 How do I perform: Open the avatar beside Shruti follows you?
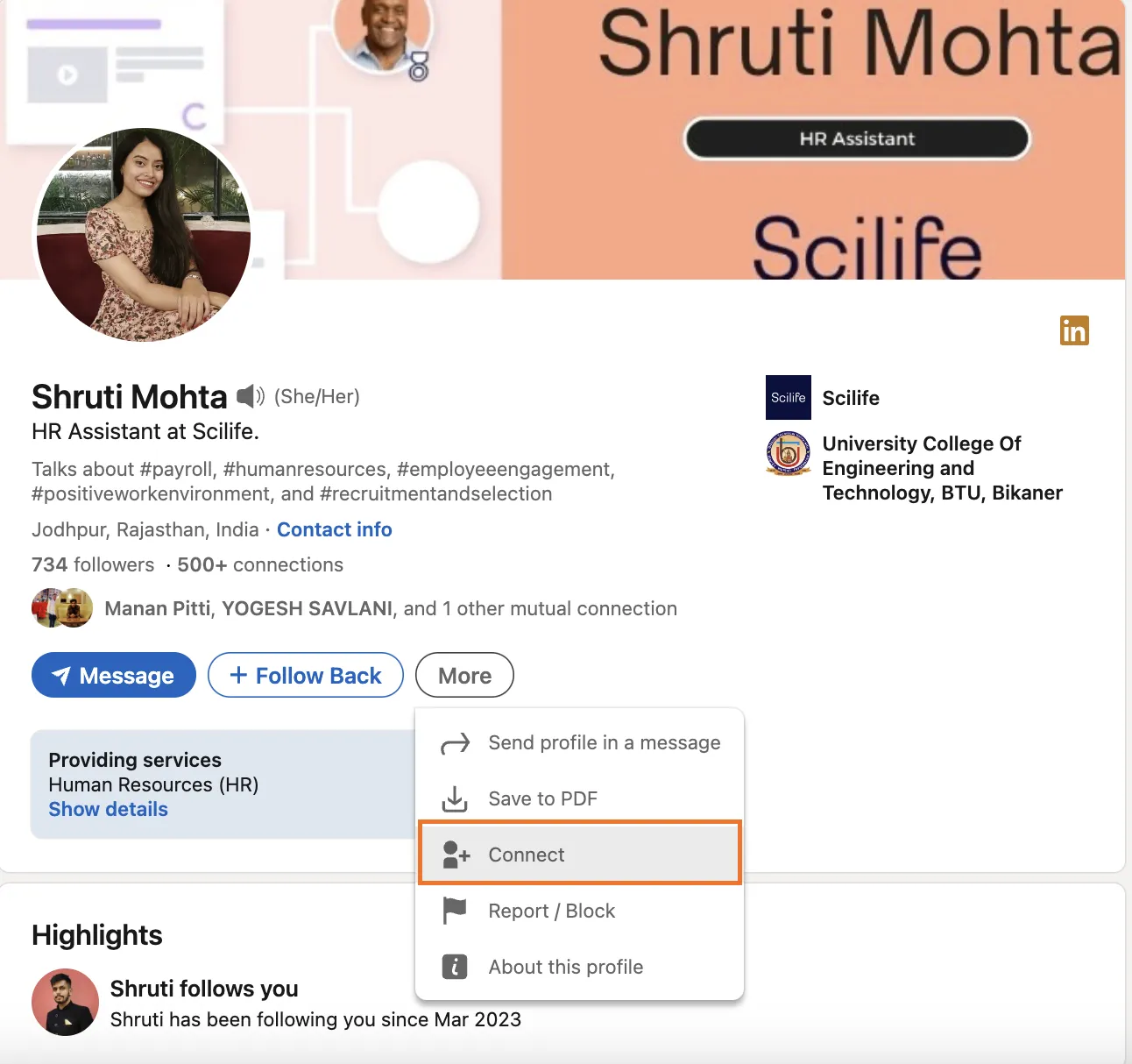click(65, 1002)
